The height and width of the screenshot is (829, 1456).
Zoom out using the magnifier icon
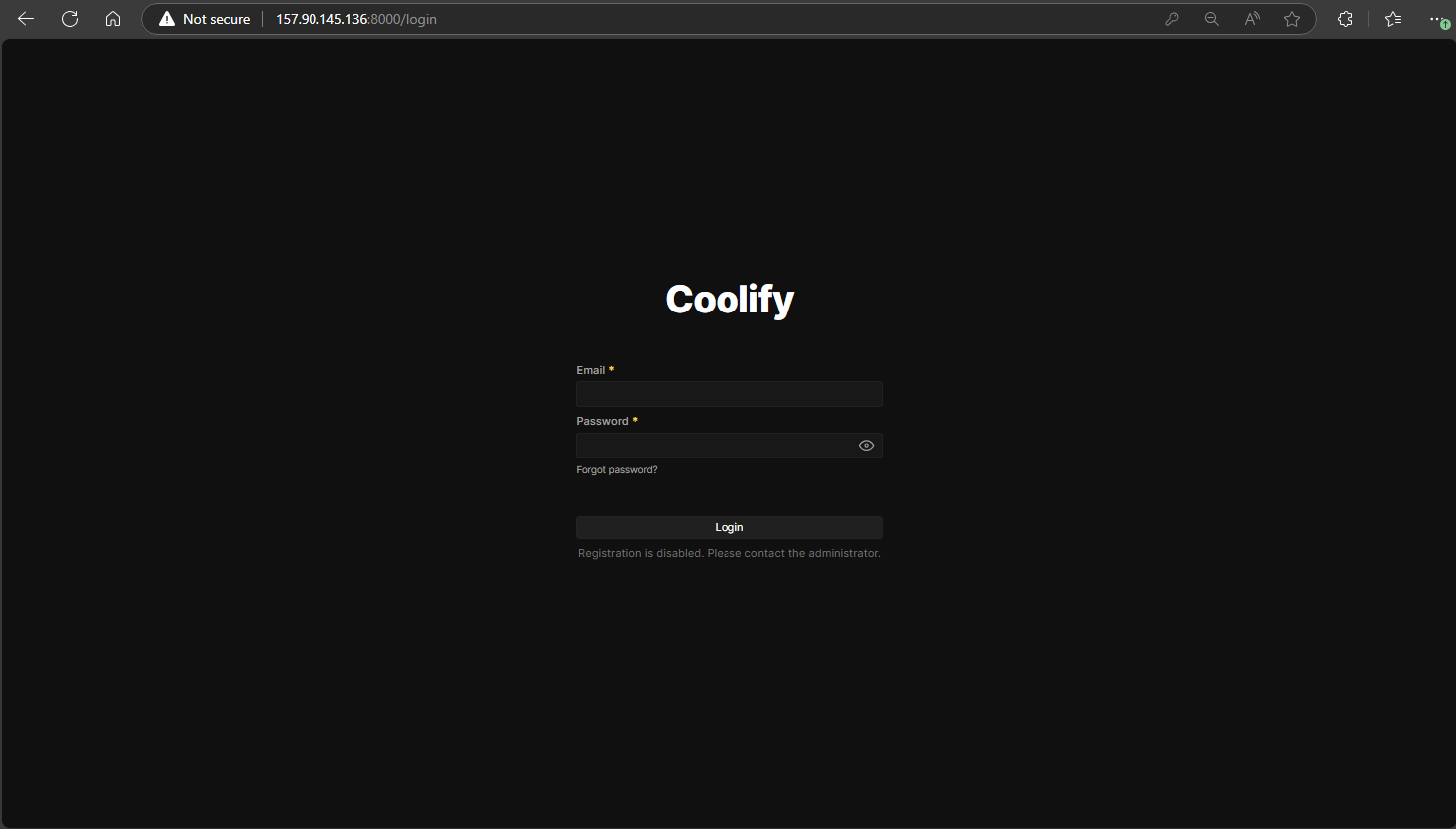pyautogui.click(x=1211, y=19)
